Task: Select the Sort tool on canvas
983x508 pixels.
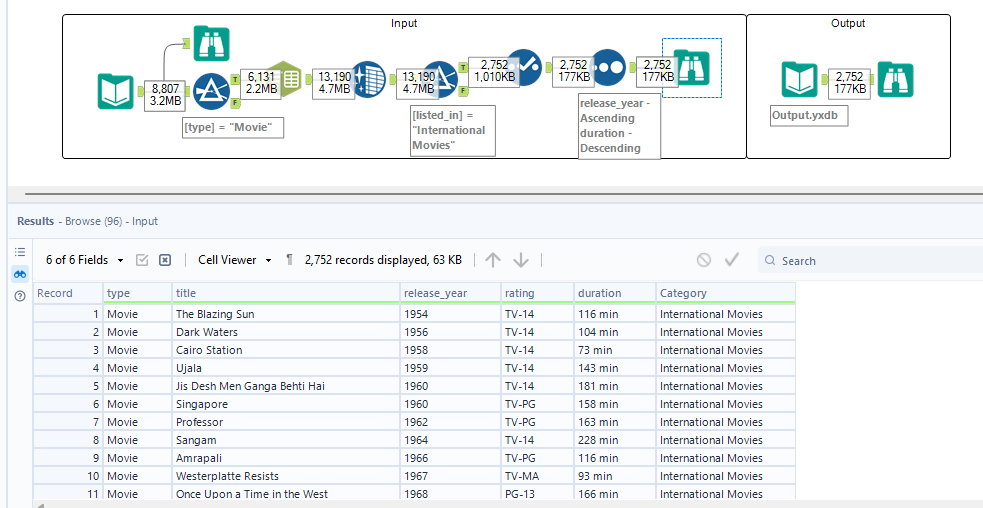Action: [x=609, y=66]
